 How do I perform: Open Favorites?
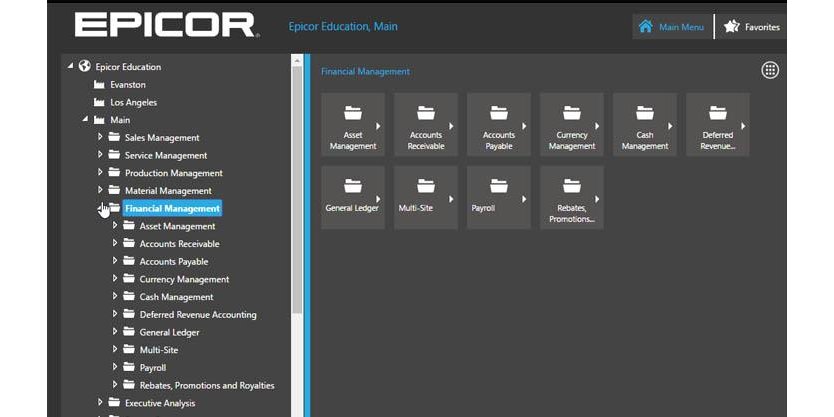point(752,27)
